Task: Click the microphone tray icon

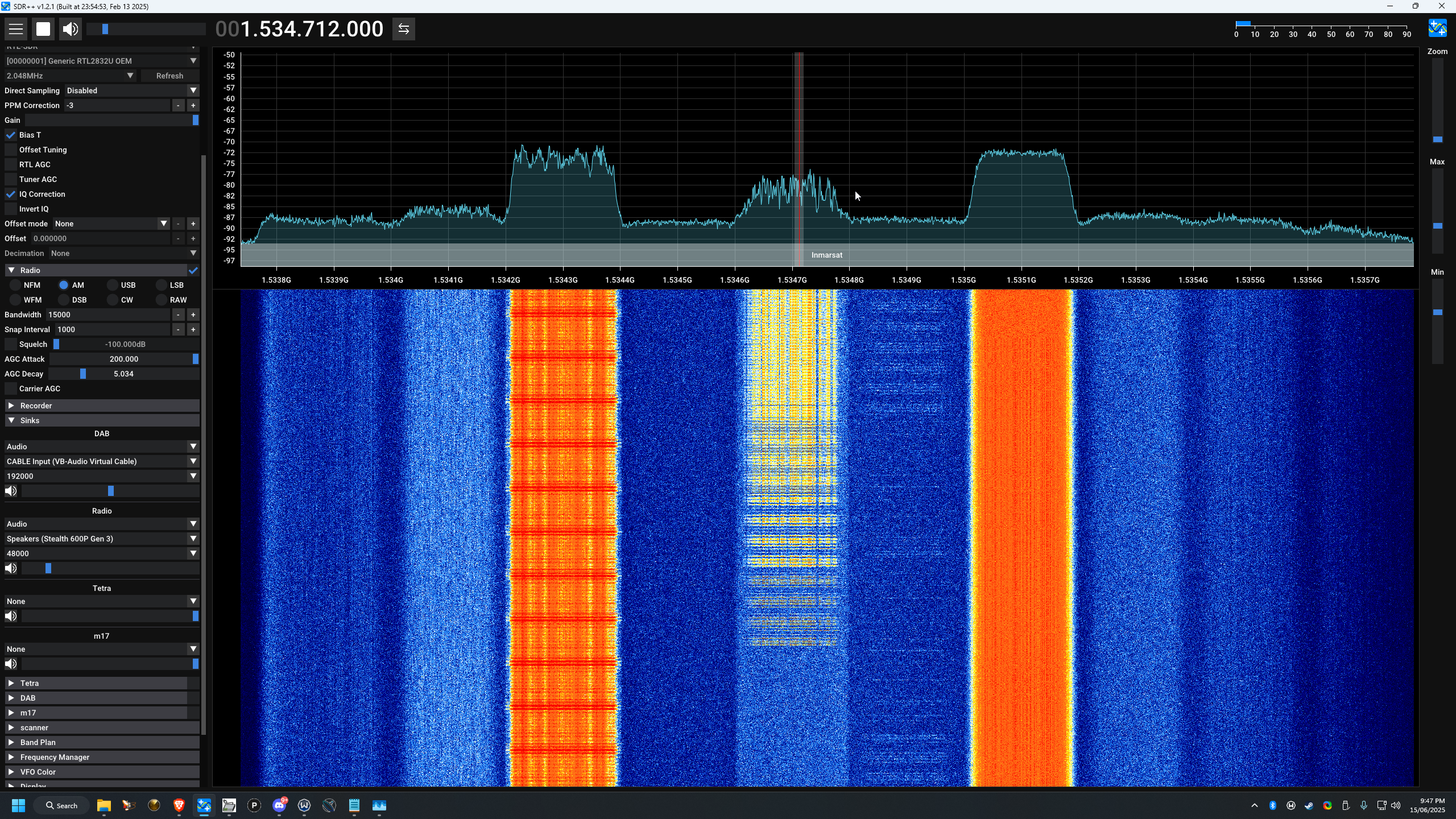Action: (1364, 805)
